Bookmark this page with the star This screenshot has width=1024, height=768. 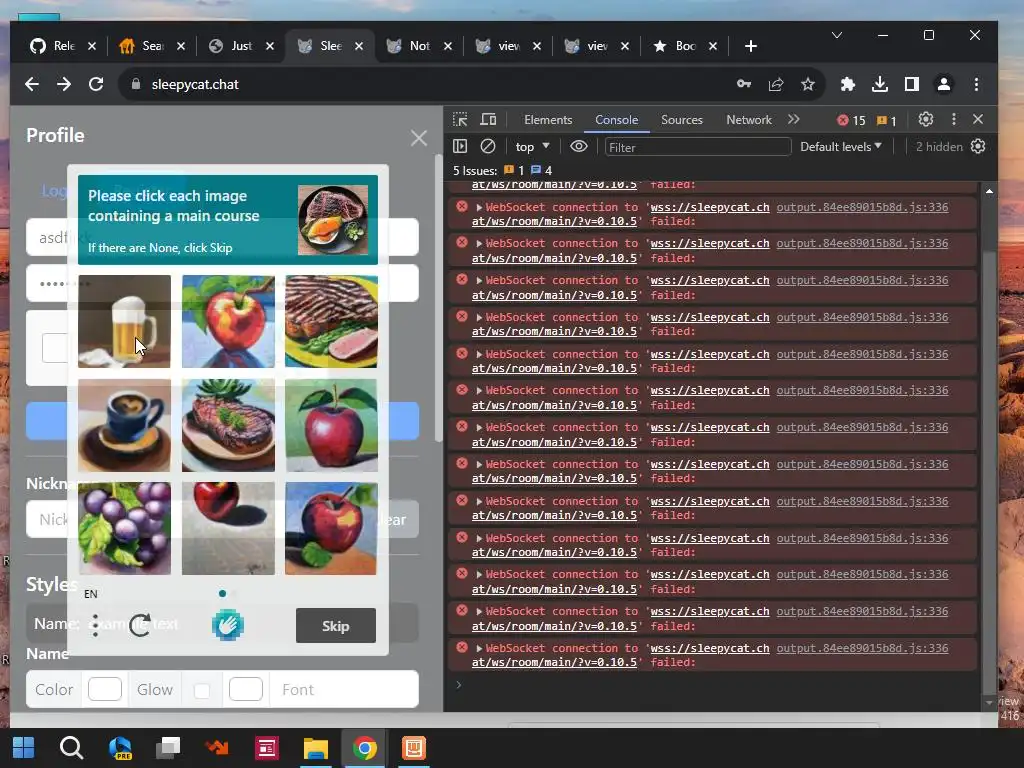[x=808, y=84]
